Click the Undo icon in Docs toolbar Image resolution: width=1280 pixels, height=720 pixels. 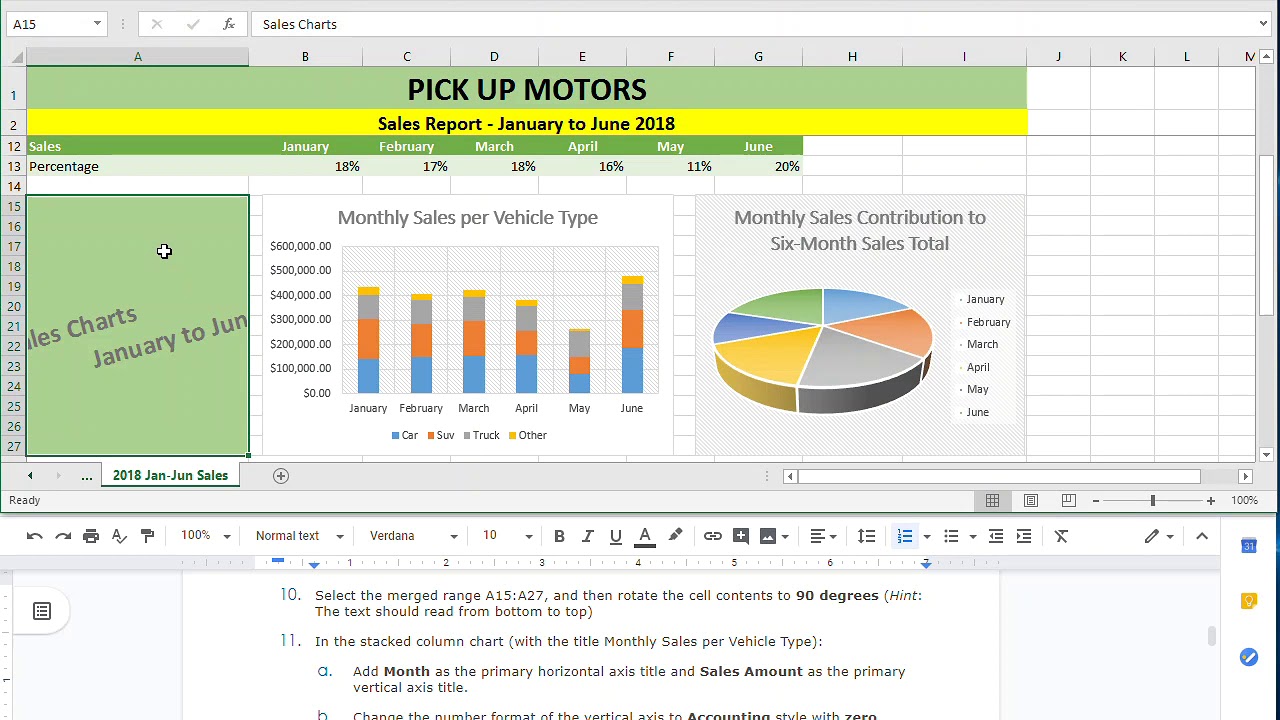(35, 536)
